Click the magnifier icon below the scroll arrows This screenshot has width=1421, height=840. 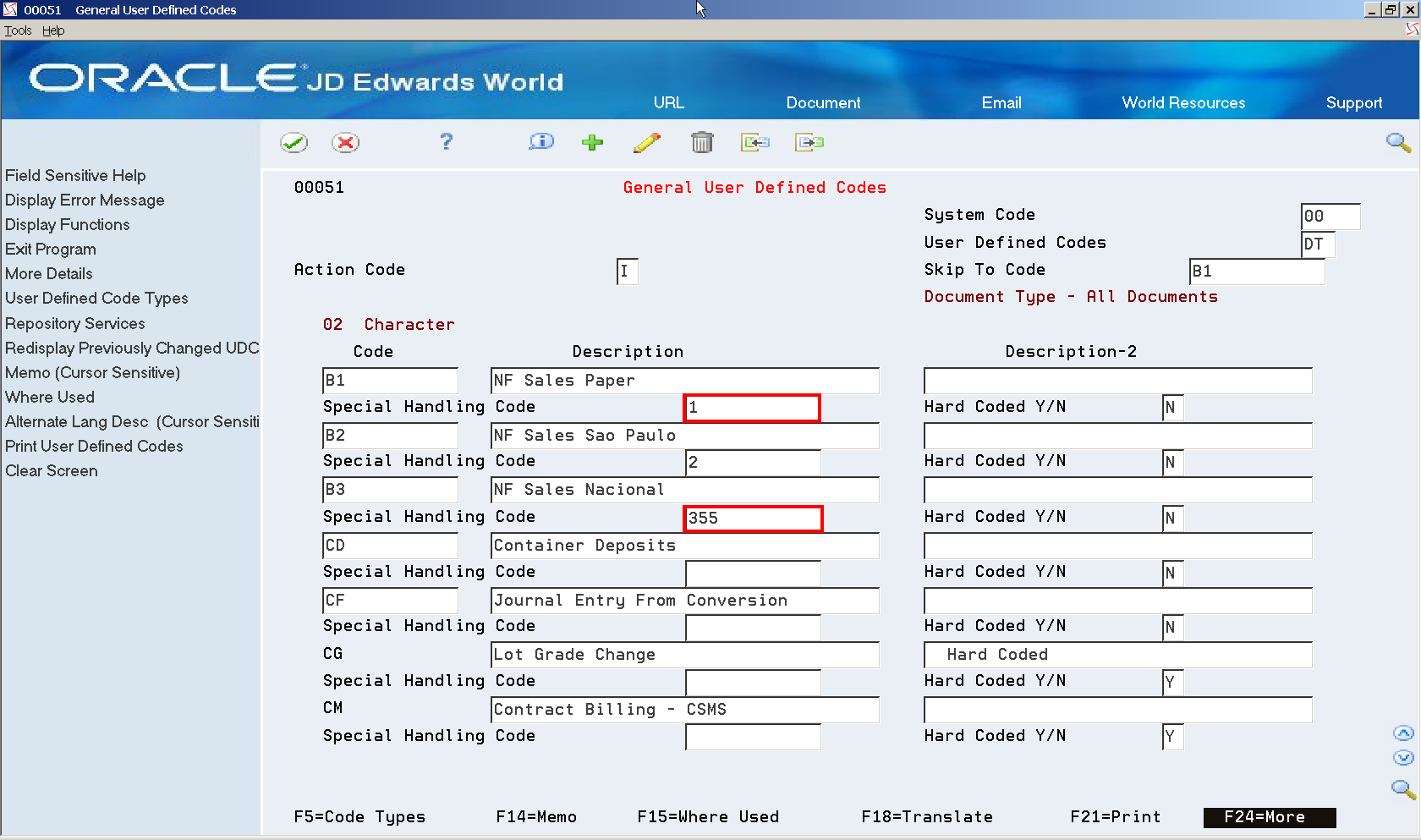(x=1403, y=789)
